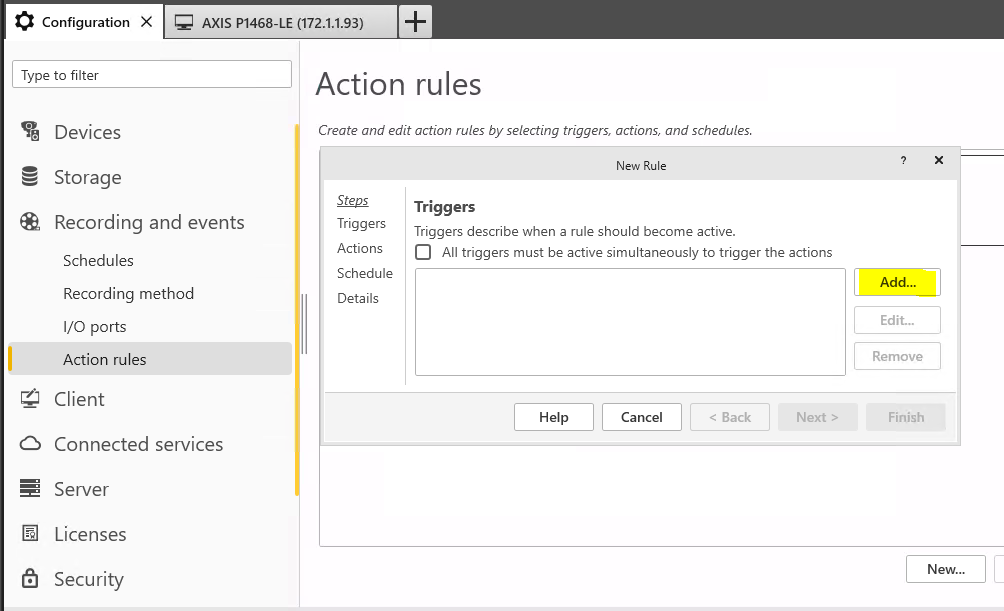Open the New Rule dialog help question mark

903,160
